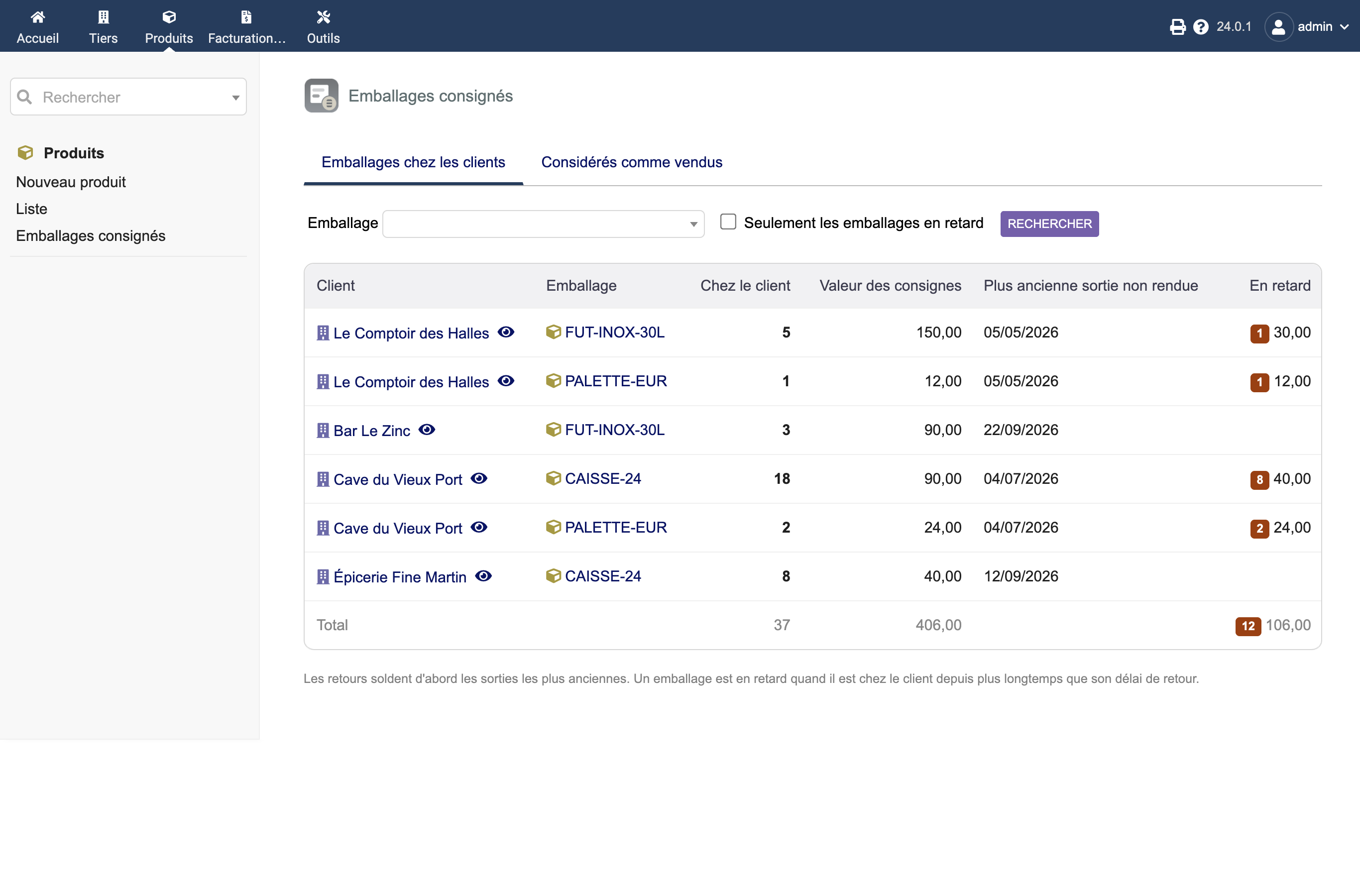Open the Tiers building icon
1360x896 pixels.
[104, 17]
